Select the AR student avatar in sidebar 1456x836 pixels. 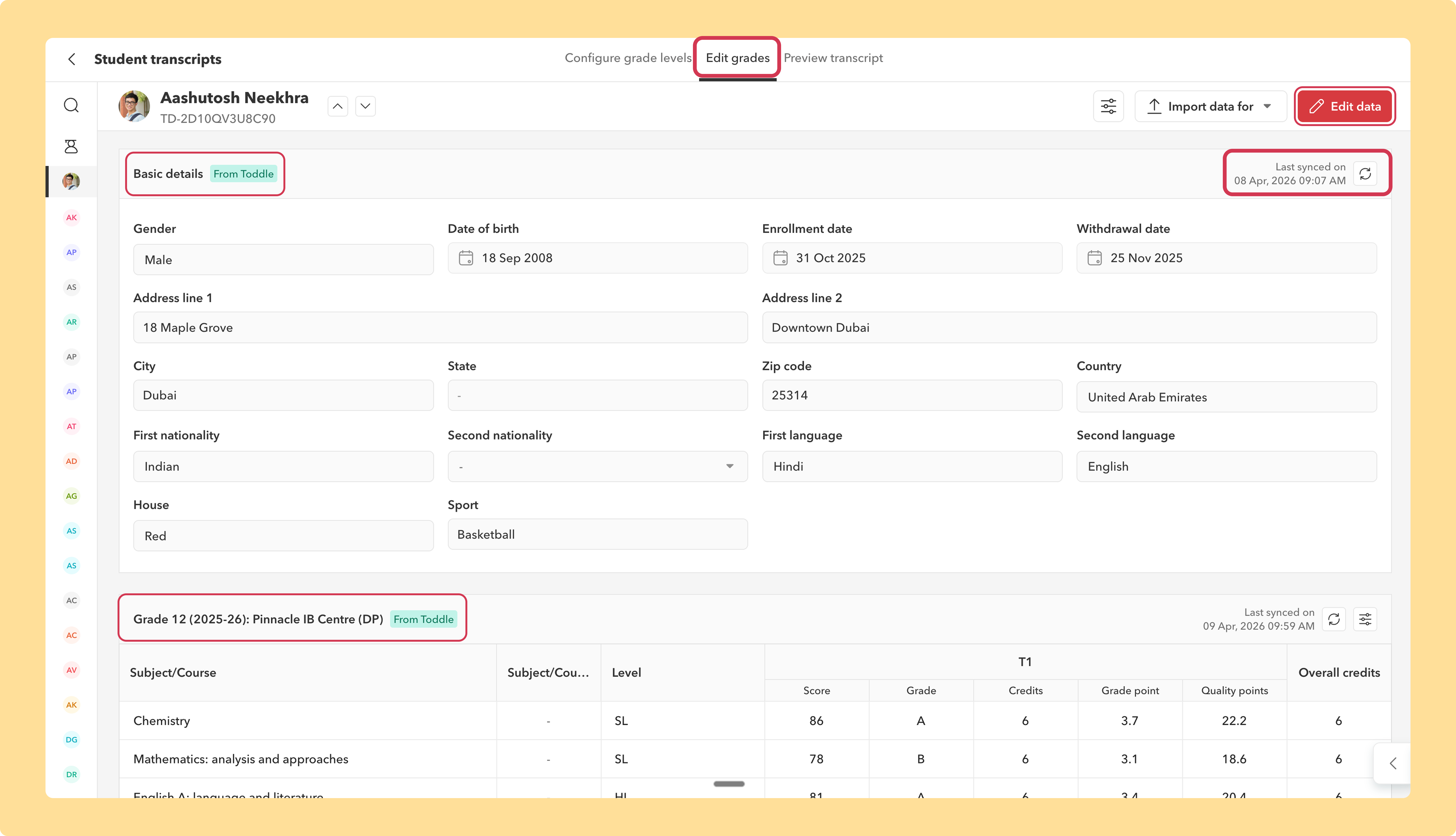pos(71,322)
